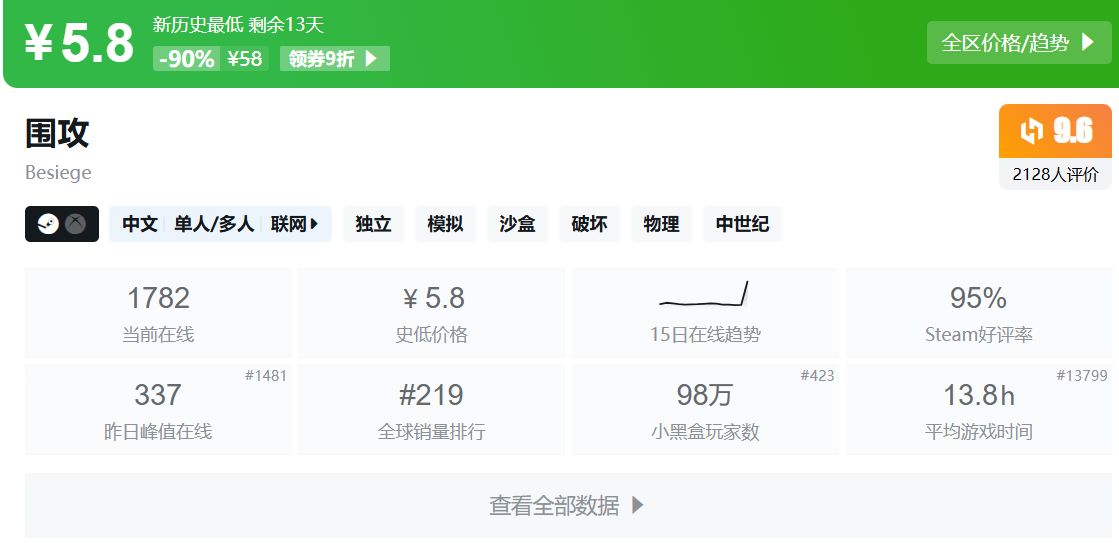The image size is (1119, 543).
Task: Click the arrow beside 查看全部数据
Action: [x=638, y=505]
